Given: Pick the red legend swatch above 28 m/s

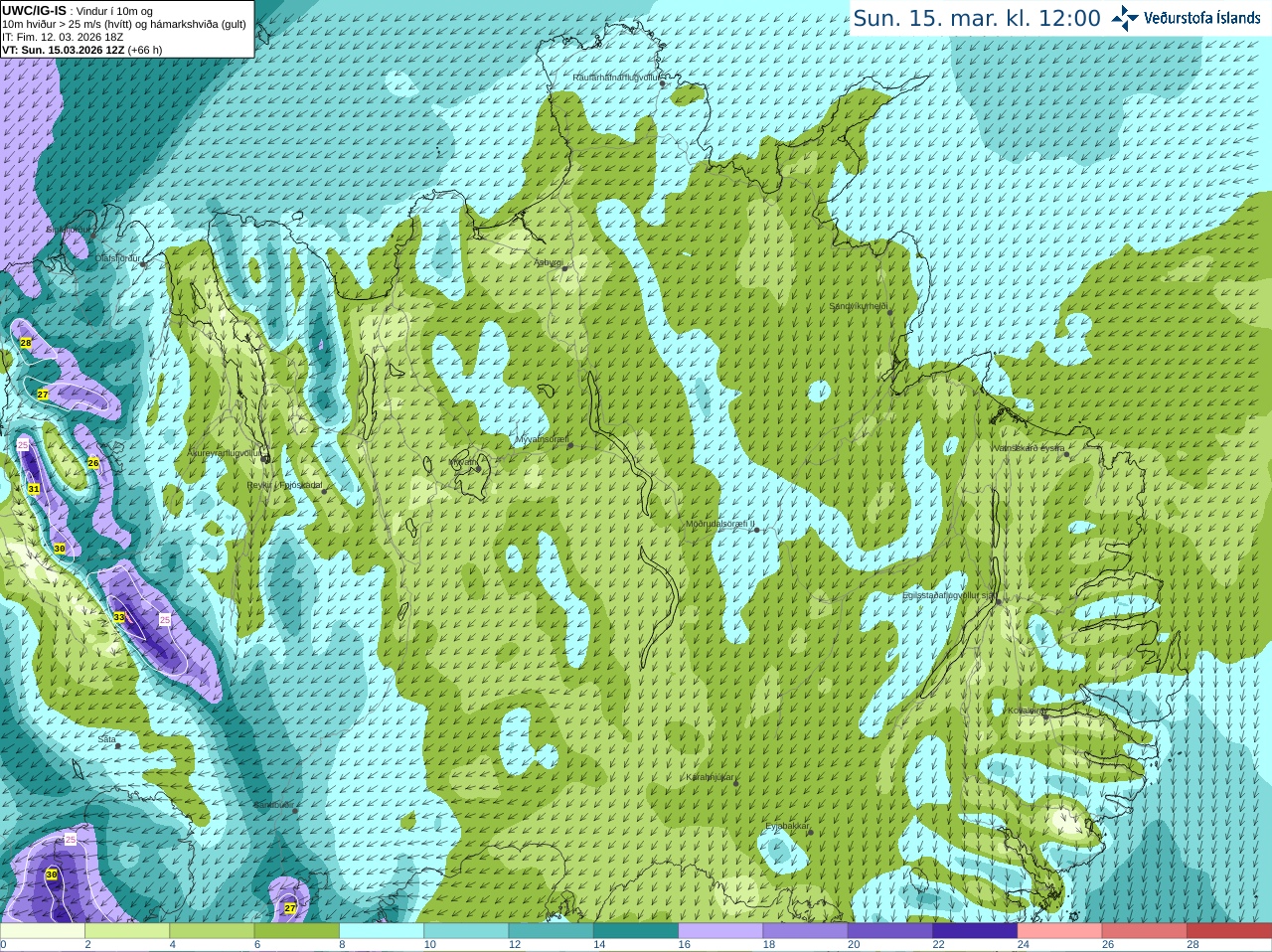Looking at the screenshot, I should coord(1229,931).
